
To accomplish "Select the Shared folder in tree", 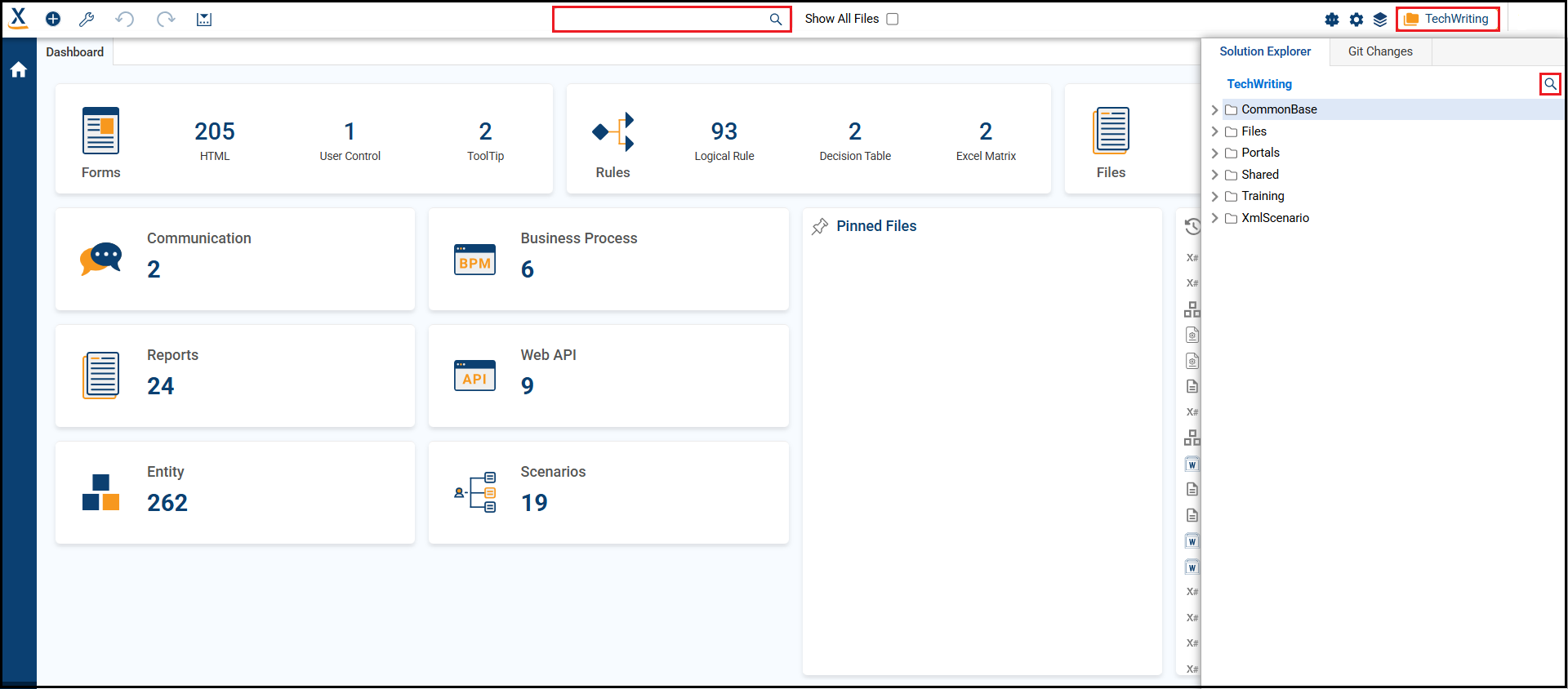I will point(1260,175).
